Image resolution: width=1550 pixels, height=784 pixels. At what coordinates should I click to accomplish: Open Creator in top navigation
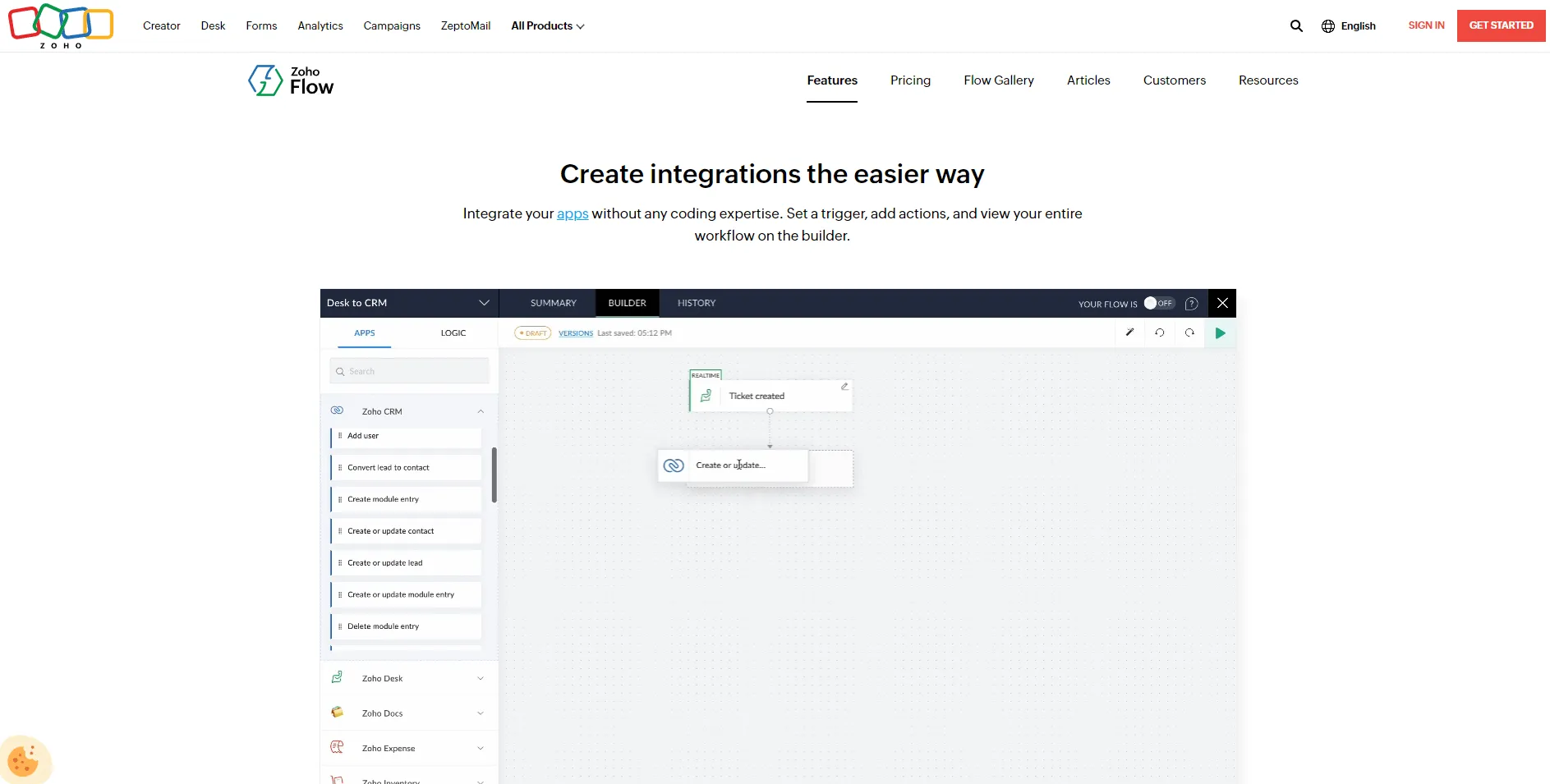tap(162, 26)
